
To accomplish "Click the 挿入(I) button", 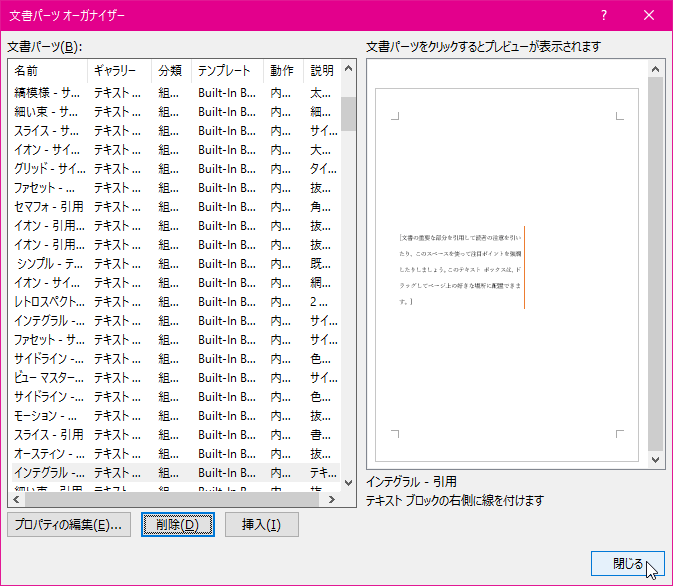I will (x=261, y=525).
